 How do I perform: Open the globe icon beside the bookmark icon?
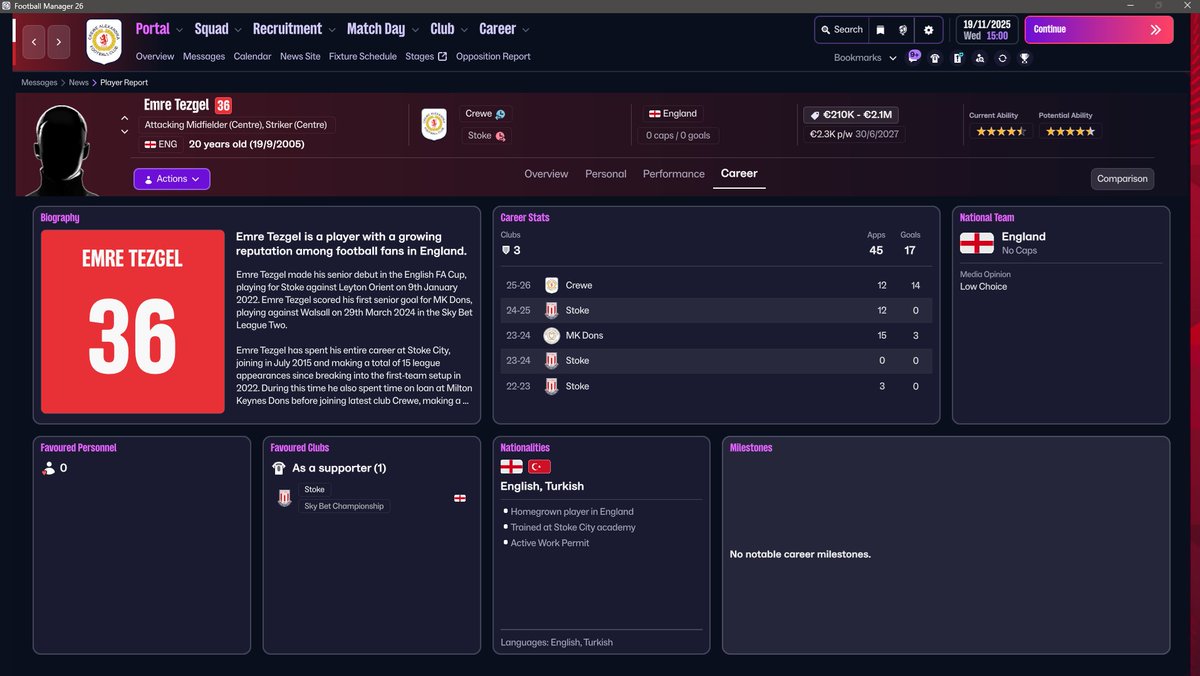click(x=904, y=30)
